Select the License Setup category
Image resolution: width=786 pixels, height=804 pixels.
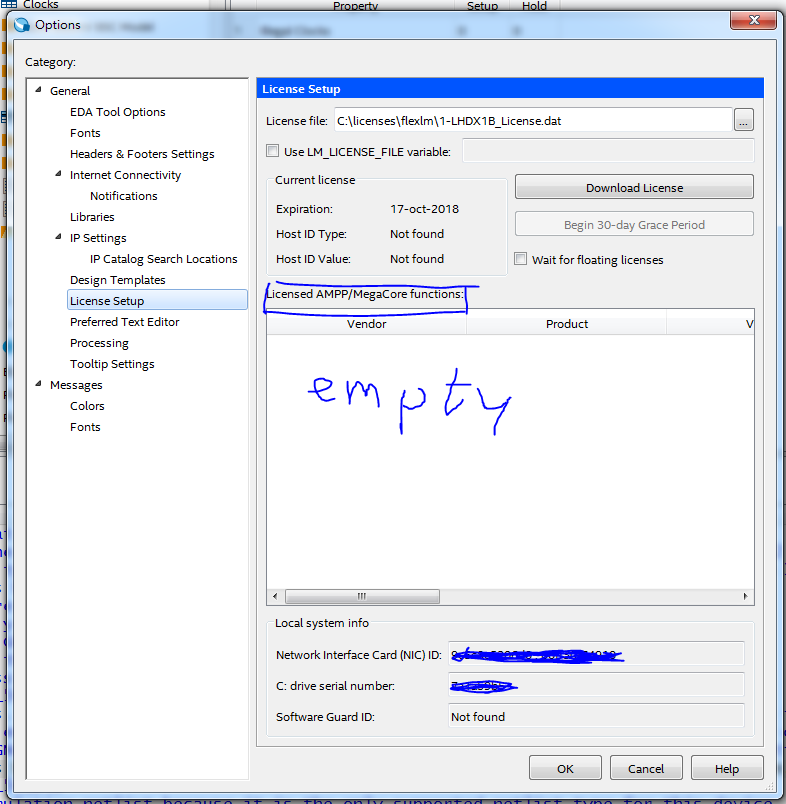tap(157, 300)
